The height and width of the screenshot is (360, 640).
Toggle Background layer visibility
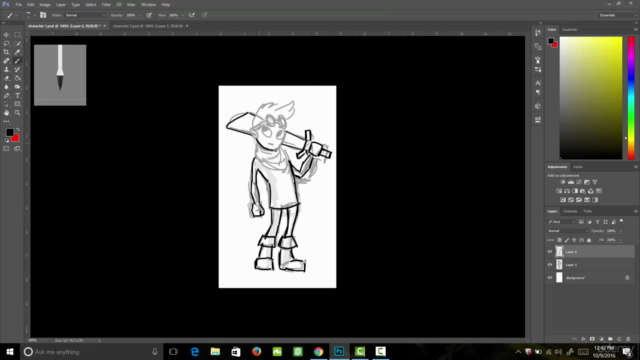point(549,278)
